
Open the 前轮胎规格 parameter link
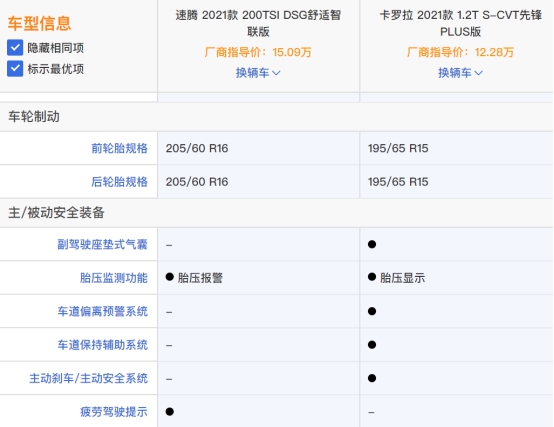coord(119,148)
